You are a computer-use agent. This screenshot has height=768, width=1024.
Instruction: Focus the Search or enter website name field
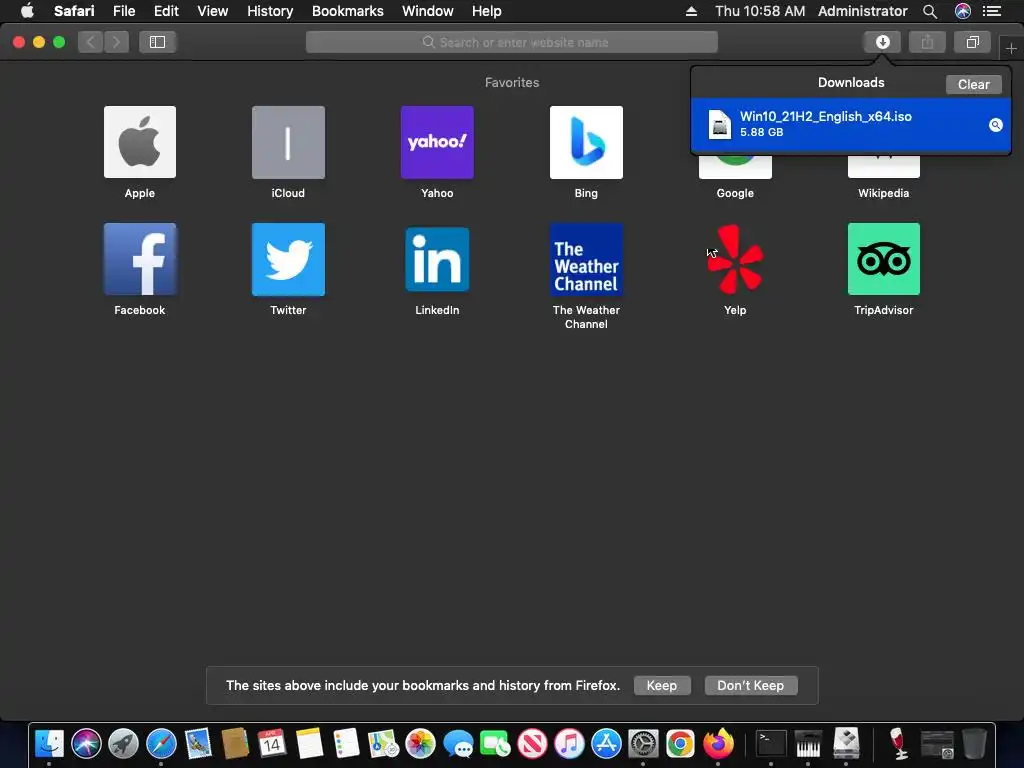click(511, 42)
